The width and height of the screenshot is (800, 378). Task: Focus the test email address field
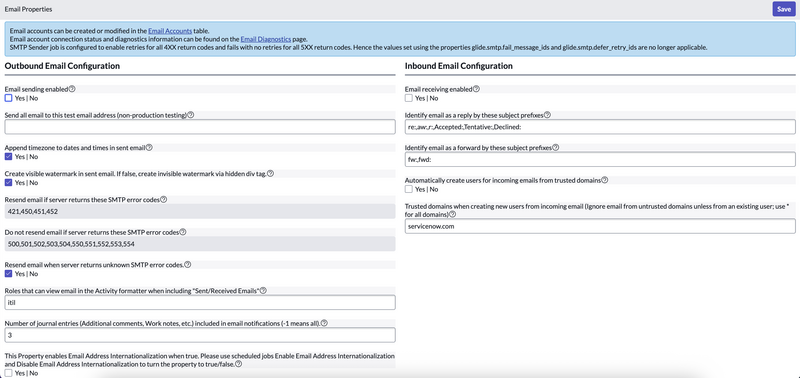(200, 127)
